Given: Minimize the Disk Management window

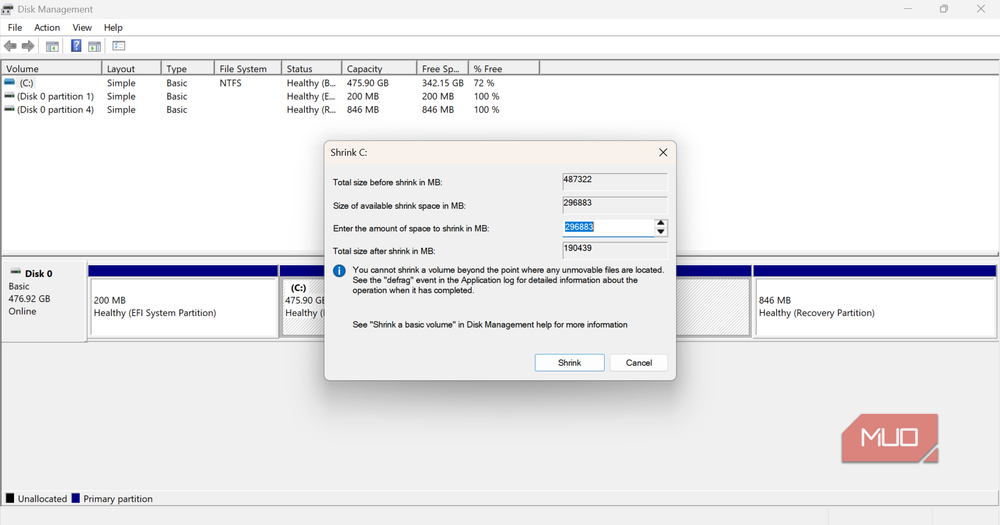Looking at the screenshot, I should 908,9.
